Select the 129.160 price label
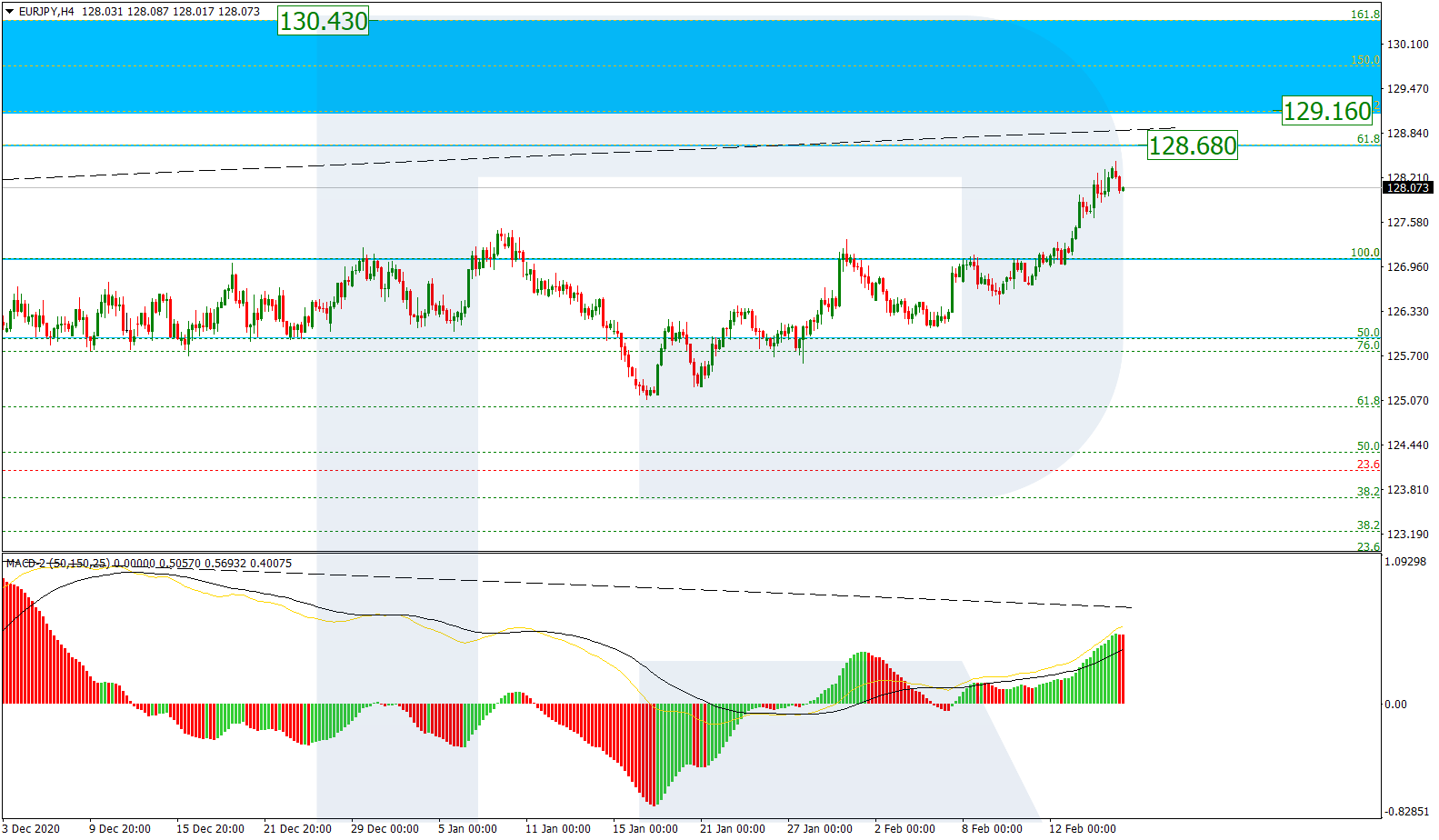 tap(1326, 111)
